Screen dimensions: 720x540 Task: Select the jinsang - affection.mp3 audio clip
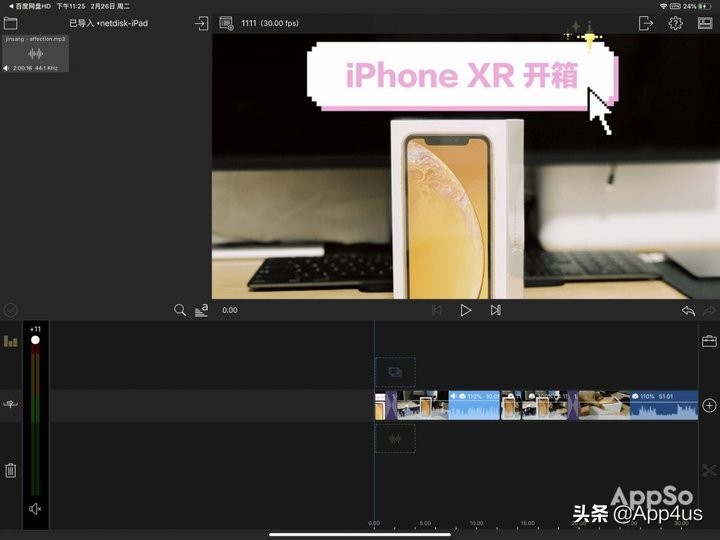(x=35, y=53)
